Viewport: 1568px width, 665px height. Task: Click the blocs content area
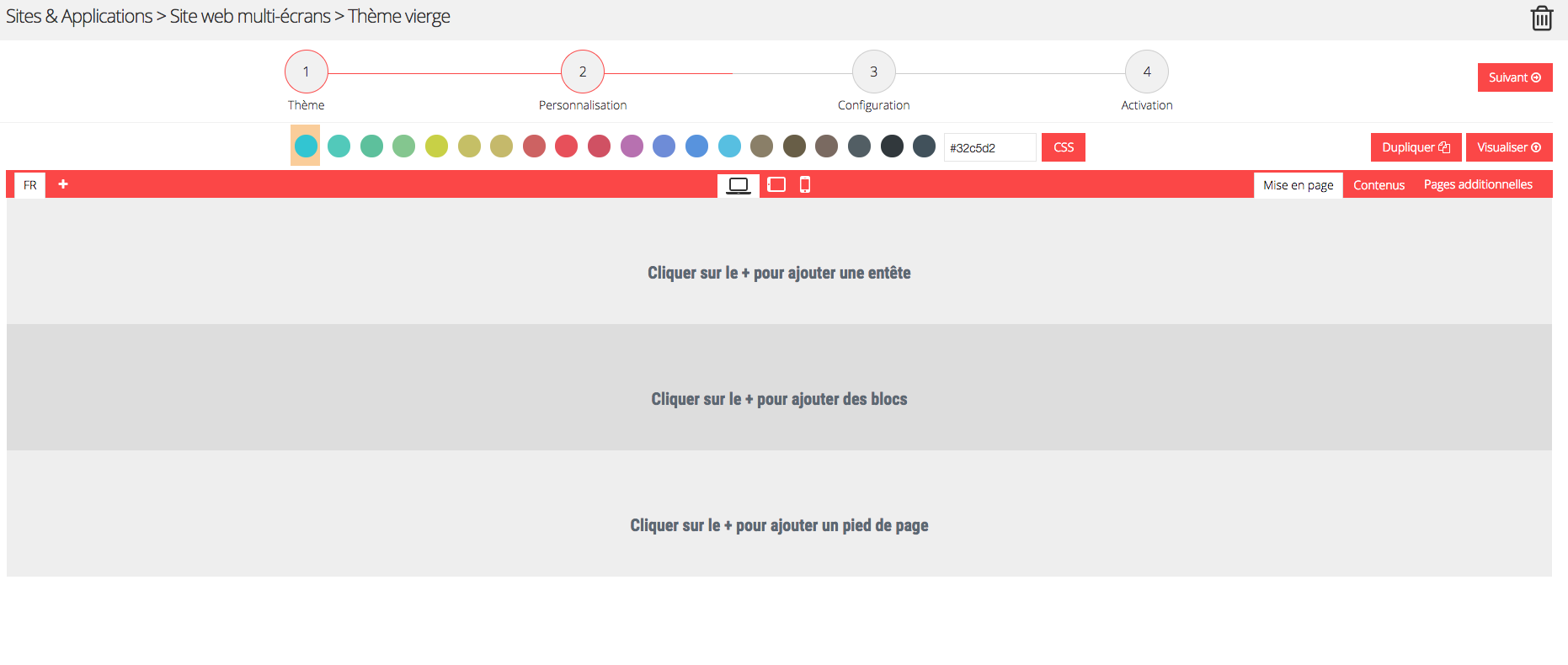(779, 387)
